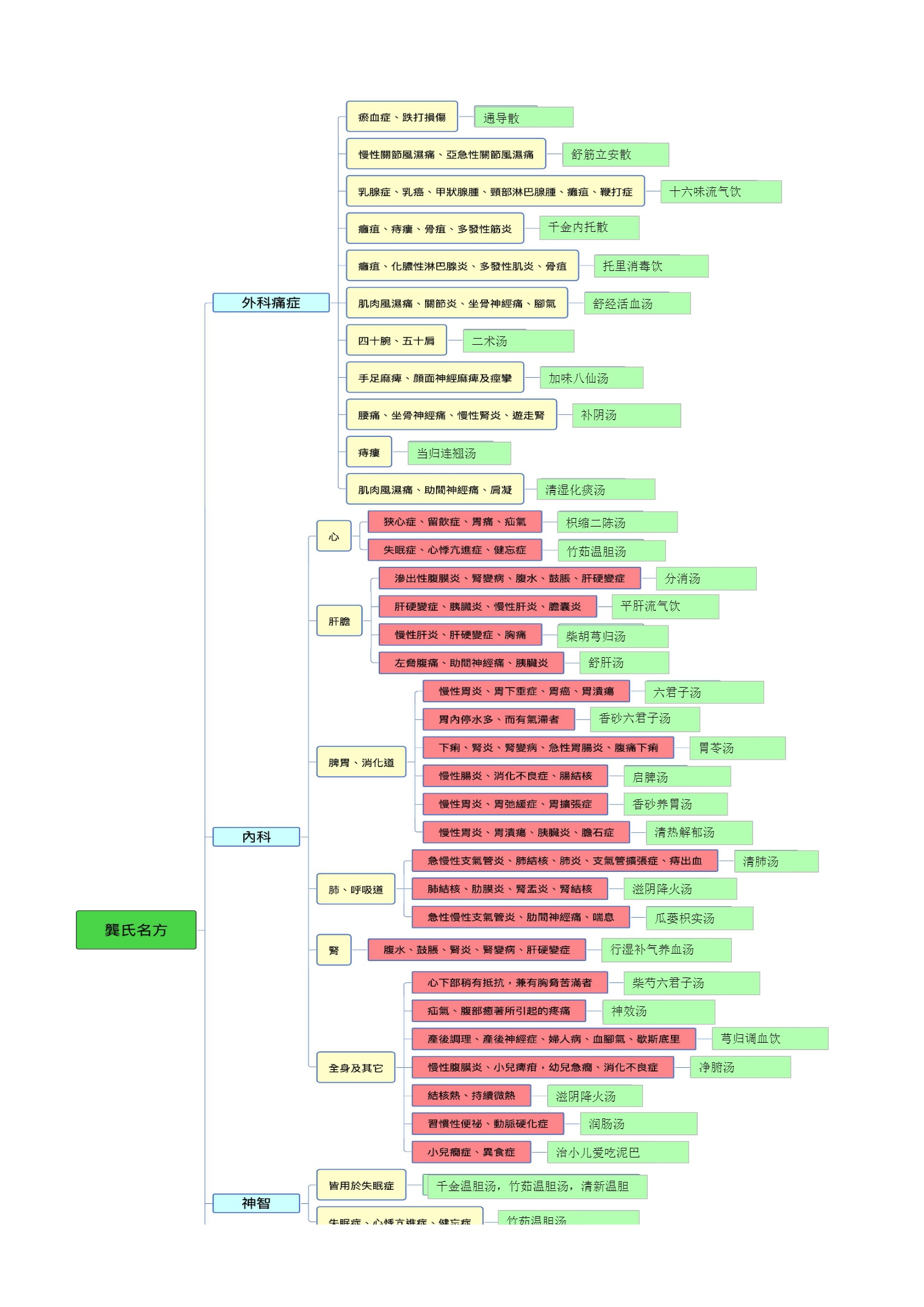Select the green 治小儿爱吃泥巴 node
This screenshot has height=1307, width=924.
pyautogui.click(x=618, y=1152)
